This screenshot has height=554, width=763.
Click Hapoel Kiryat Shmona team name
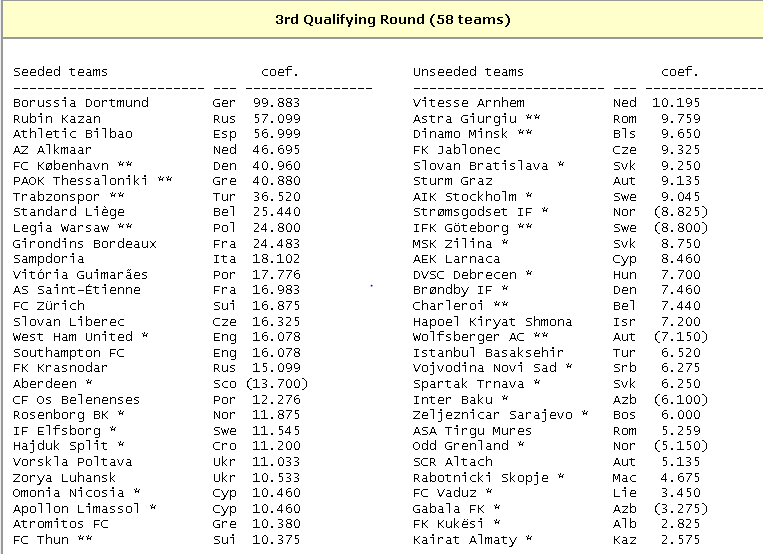pyautogui.click(x=492, y=322)
